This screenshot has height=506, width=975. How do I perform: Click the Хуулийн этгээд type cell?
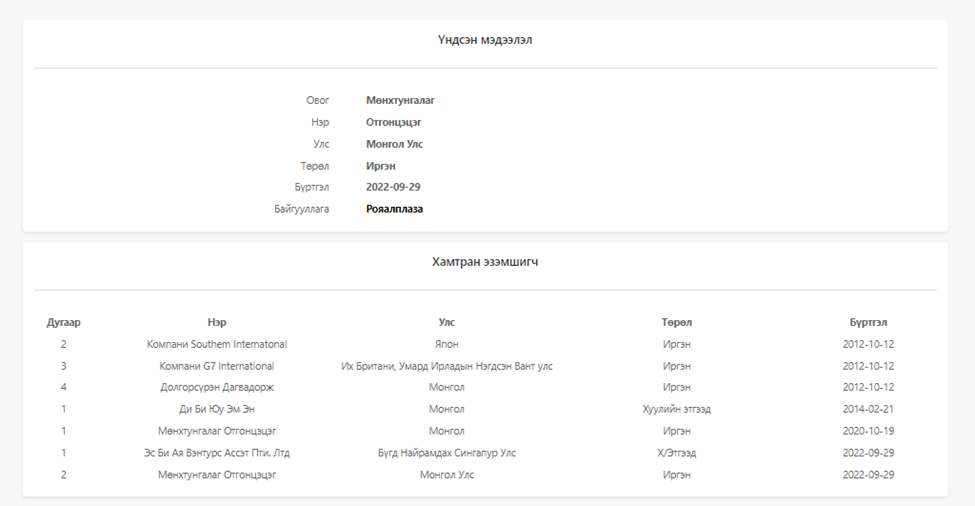coord(677,409)
